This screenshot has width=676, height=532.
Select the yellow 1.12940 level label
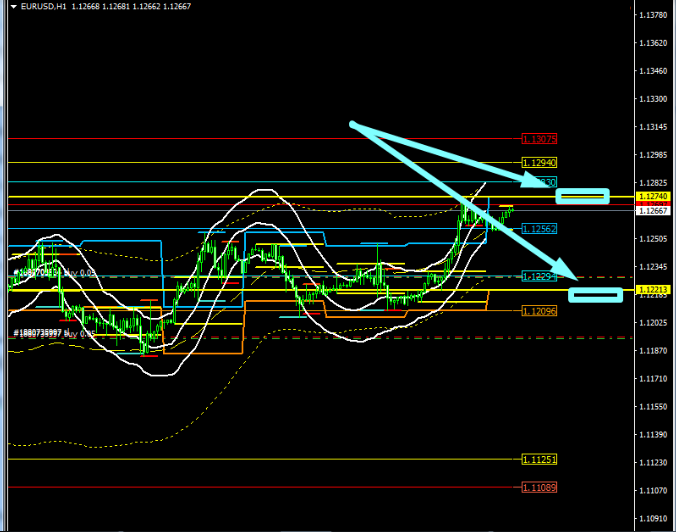[x=539, y=162]
